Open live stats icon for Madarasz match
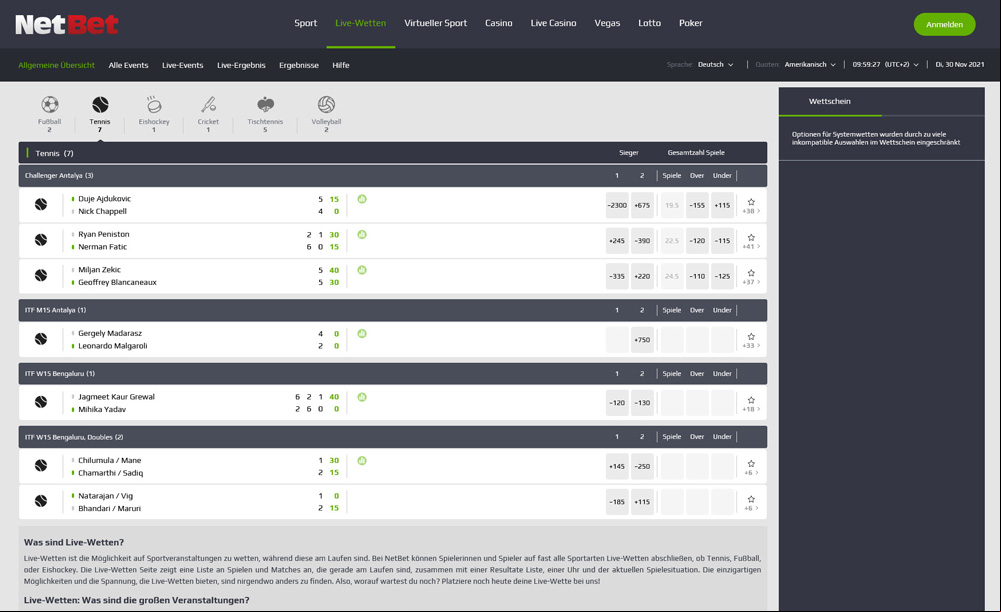Viewport: 1001px width, 612px height. point(362,333)
